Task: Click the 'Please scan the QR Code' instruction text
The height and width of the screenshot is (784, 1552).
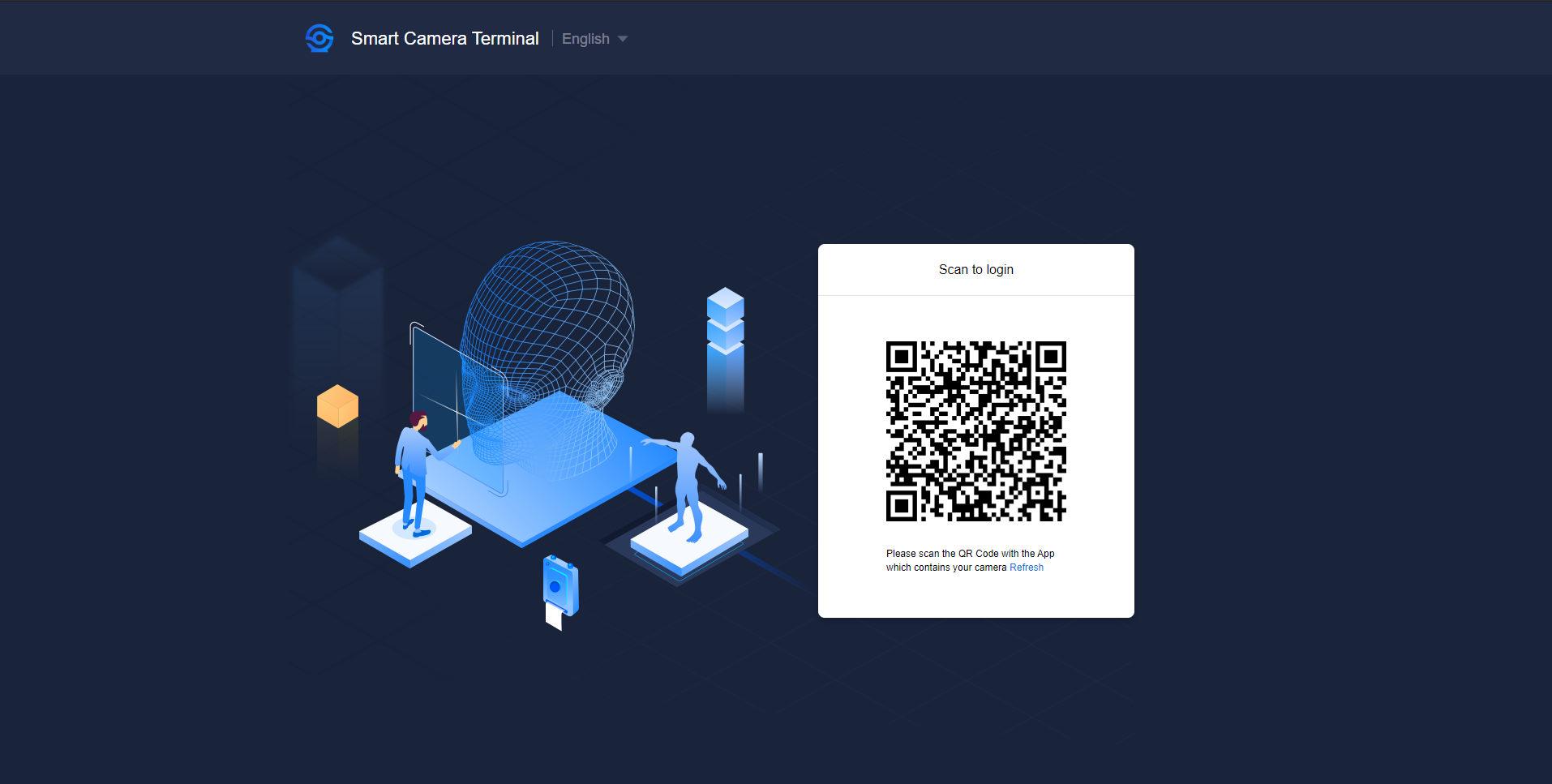Action: (x=970, y=554)
